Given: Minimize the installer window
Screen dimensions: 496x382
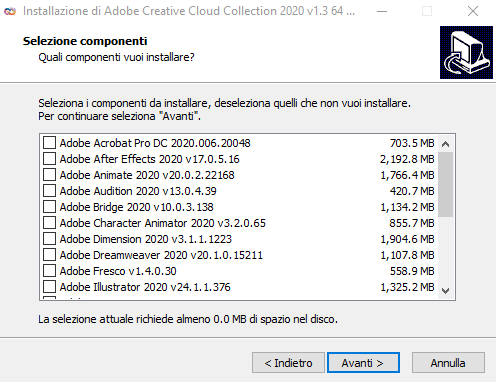Looking at the screenshot, I should coord(382,11).
